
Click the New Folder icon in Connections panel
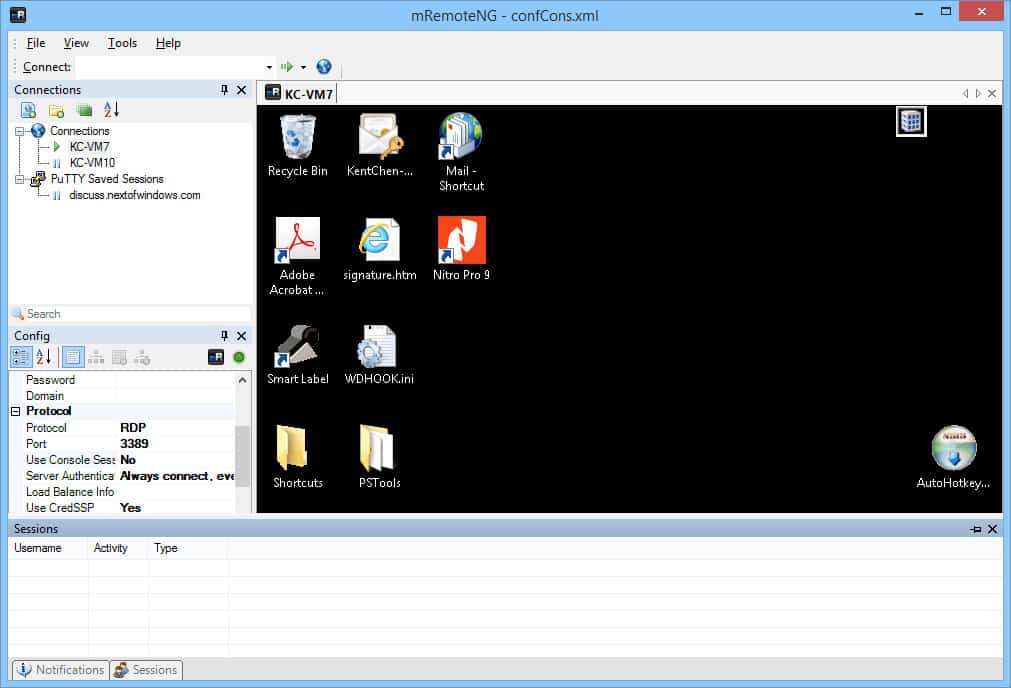(55, 109)
